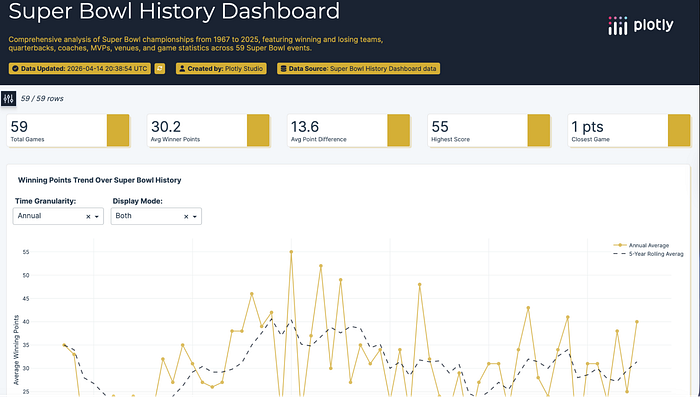Open the filter controls sliders icon

coord(8,99)
